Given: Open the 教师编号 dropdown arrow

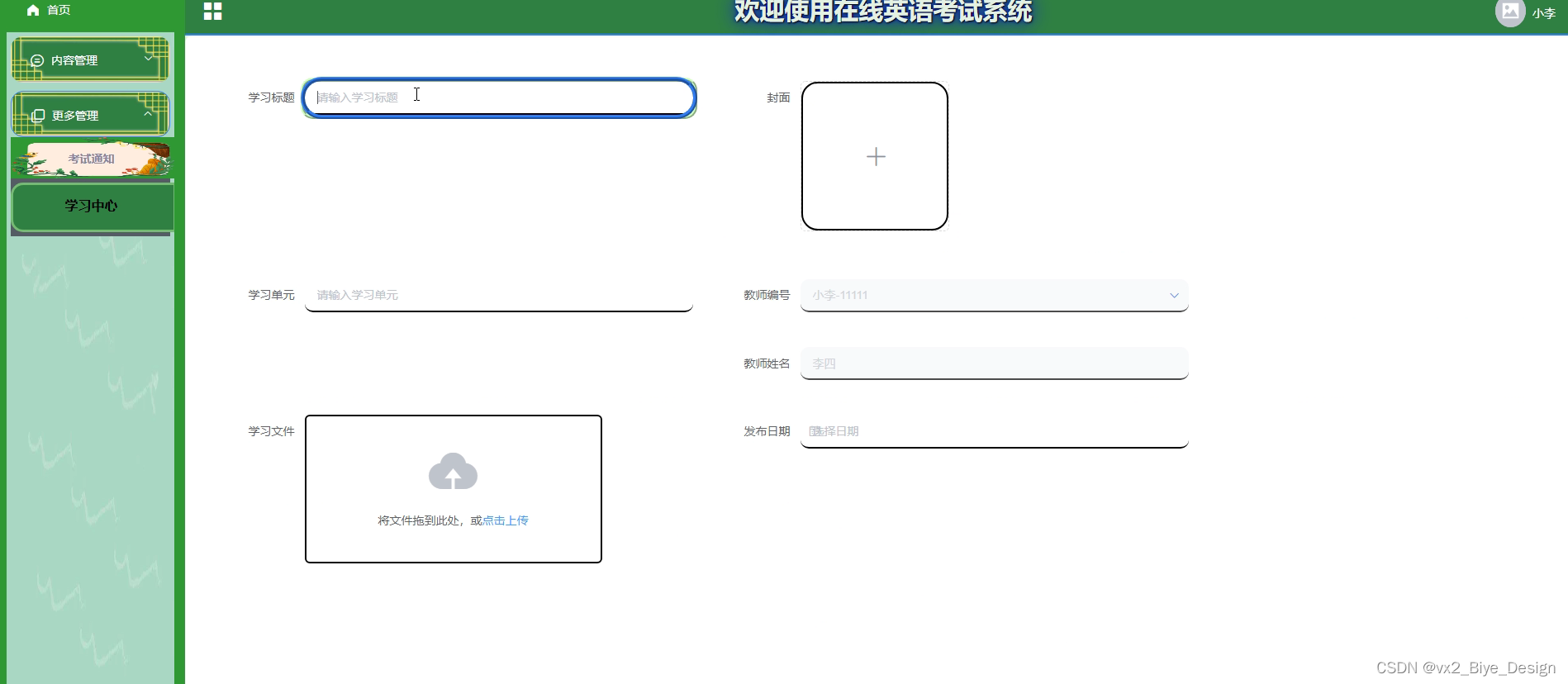Looking at the screenshot, I should coord(1174,295).
